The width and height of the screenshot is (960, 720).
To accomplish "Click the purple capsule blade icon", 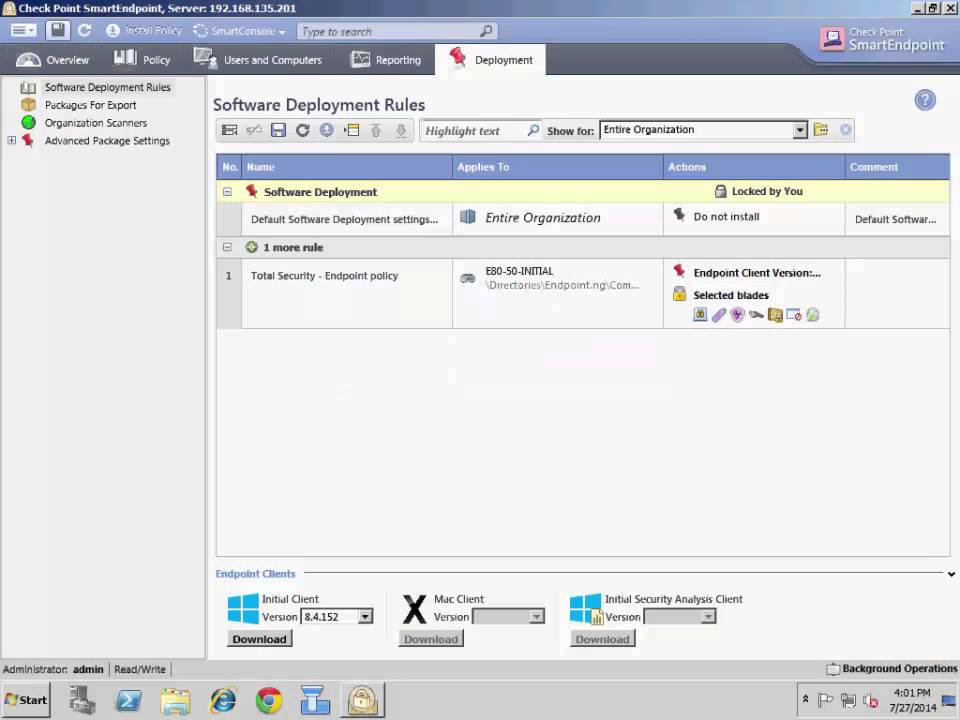I will click(719, 315).
